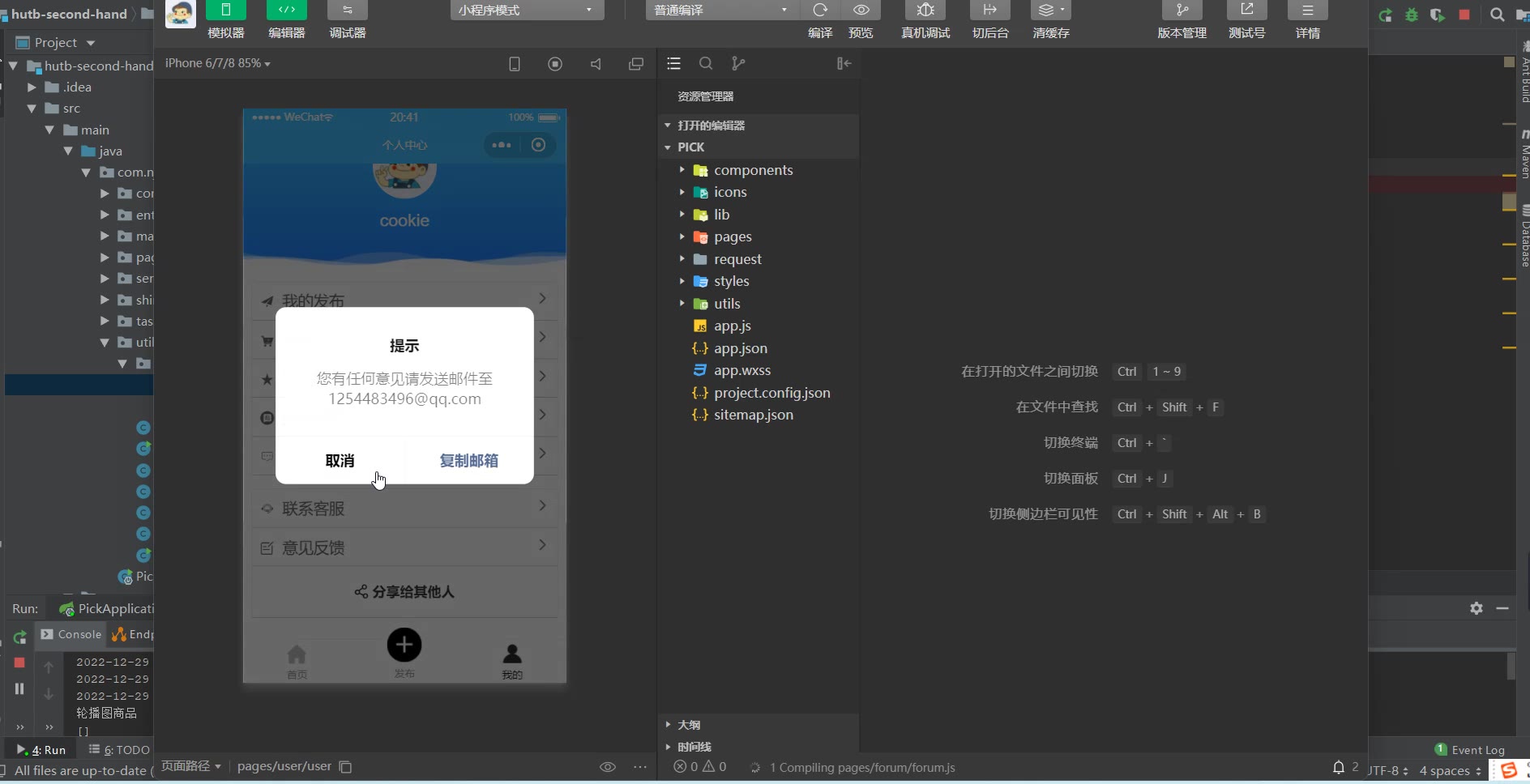Expand the .idea folder in IntelliJ

[32, 87]
